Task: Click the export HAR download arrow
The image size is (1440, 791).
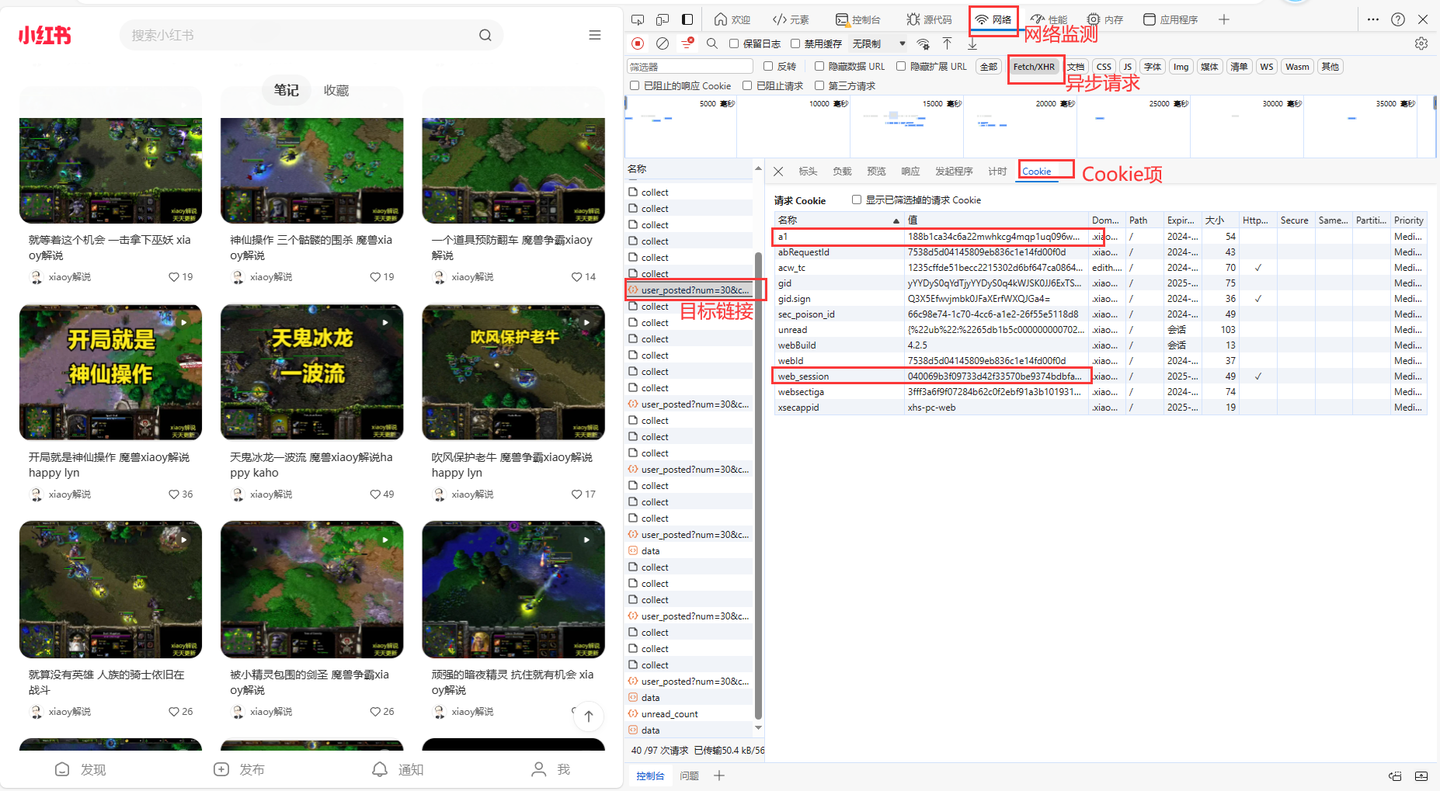Action: (x=972, y=44)
